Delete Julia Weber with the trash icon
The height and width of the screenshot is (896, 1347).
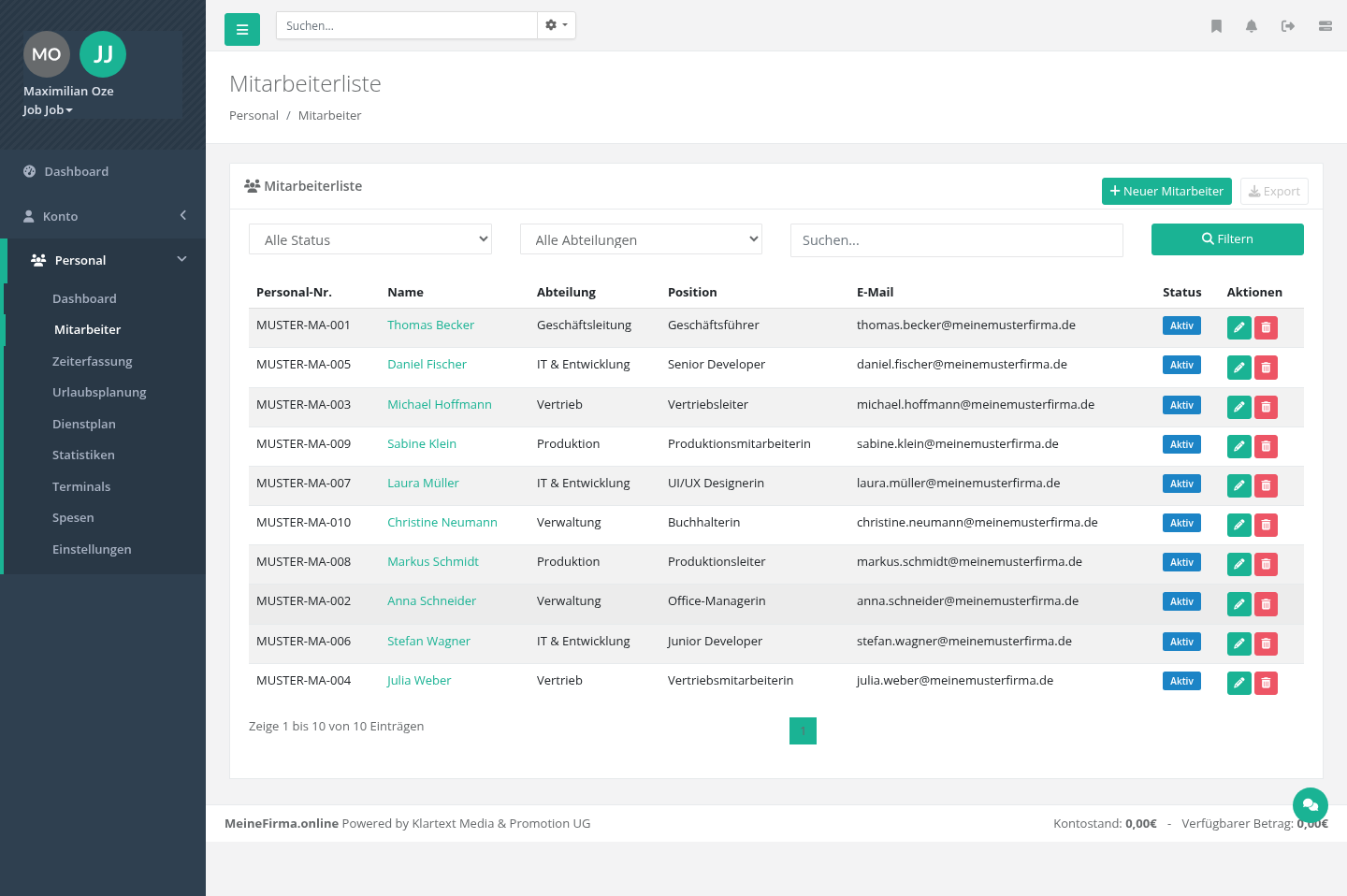click(1266, 683)
